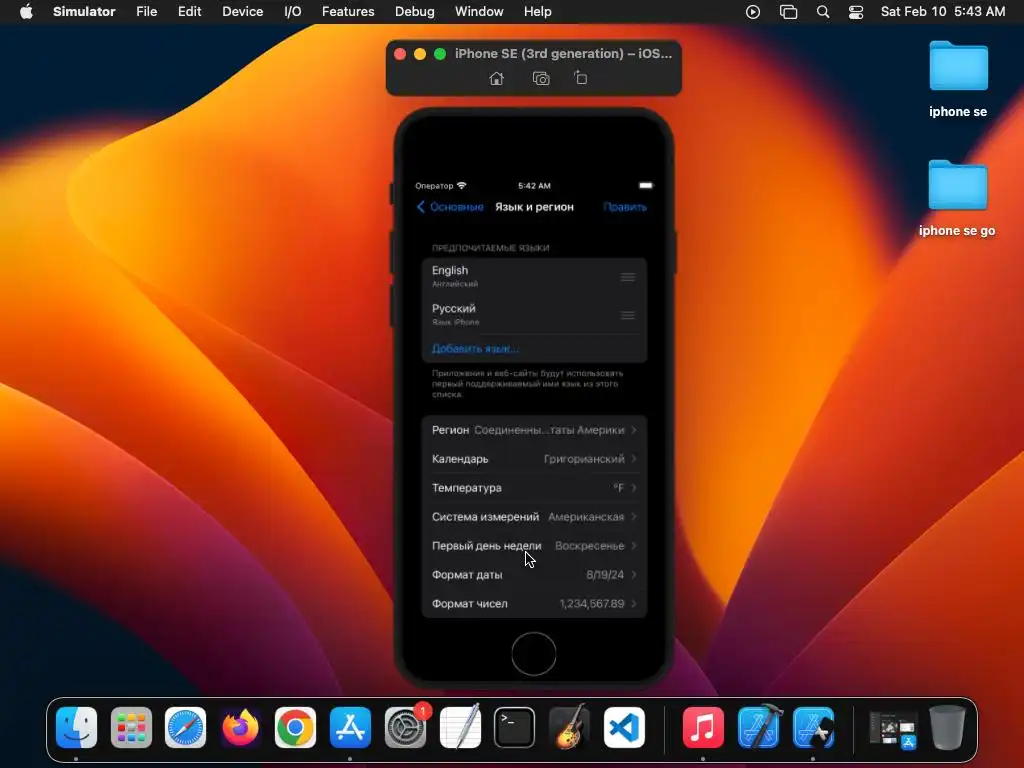Launch Firefox from the Dock
The width and height of the screenshot is (1024, 768).
pos(240,727)
